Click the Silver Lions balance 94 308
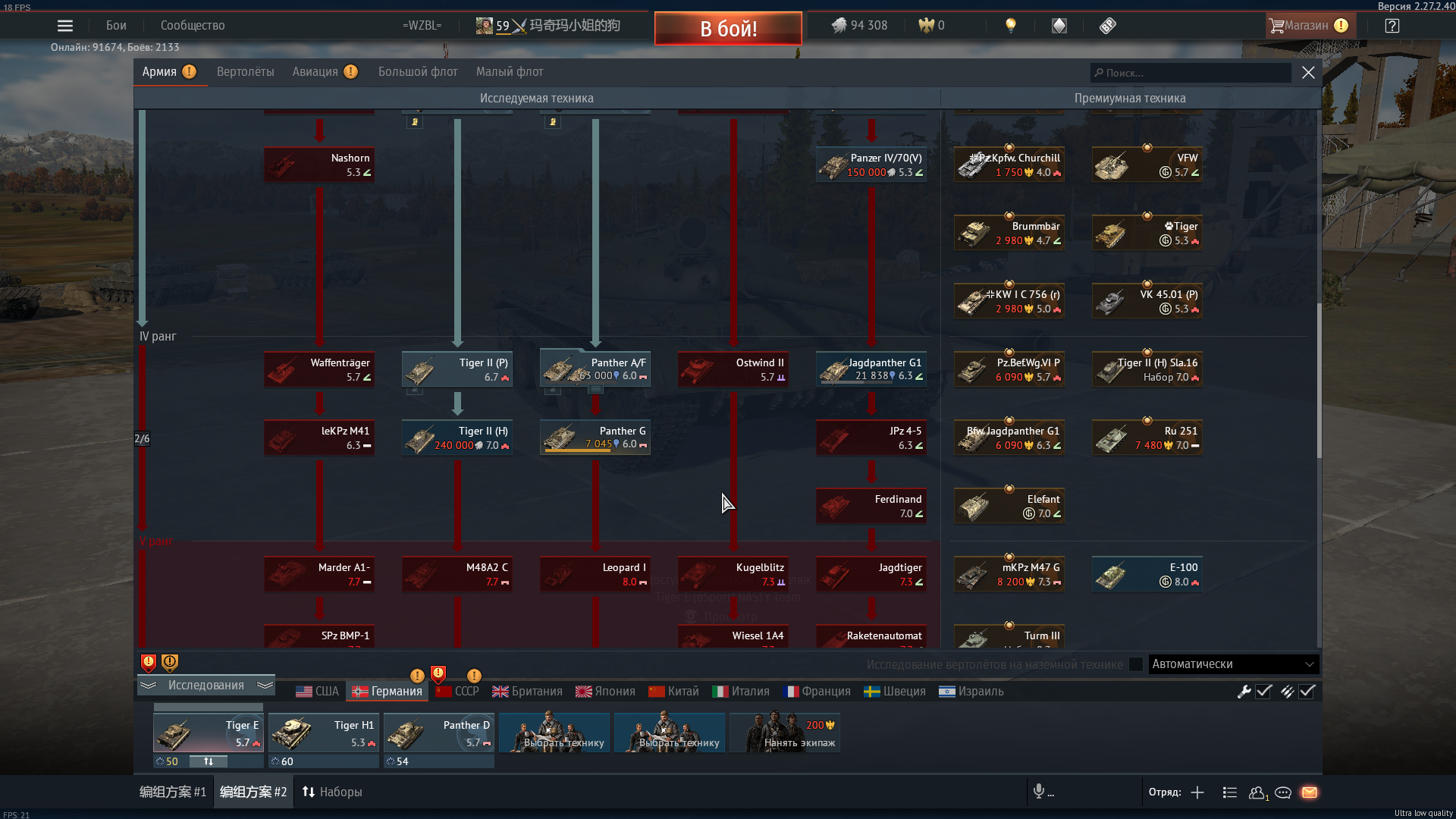Screen dimensions: 1456x819 (859, 26)
